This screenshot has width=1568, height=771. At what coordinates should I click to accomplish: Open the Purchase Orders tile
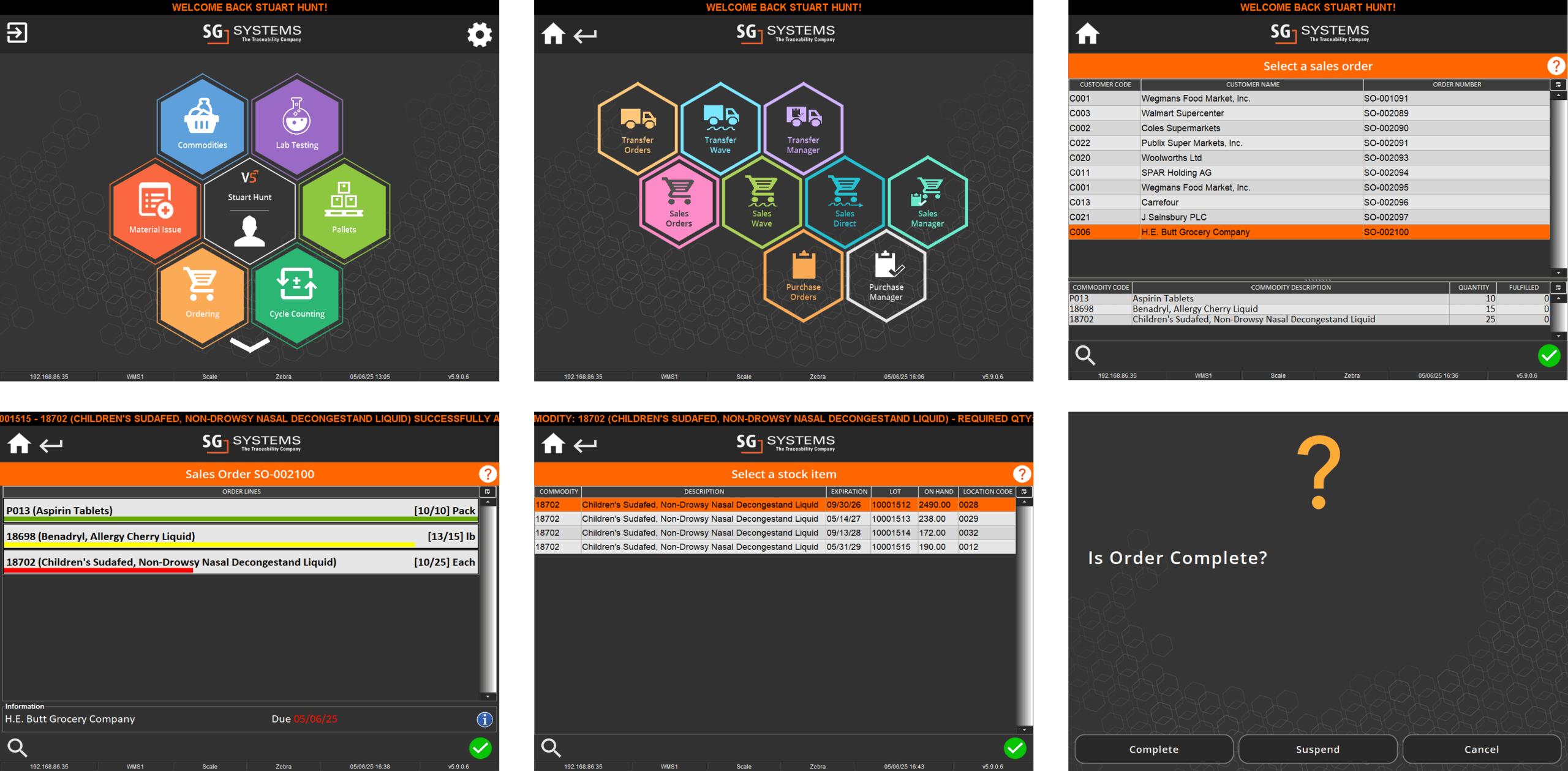tap(803, 276)
